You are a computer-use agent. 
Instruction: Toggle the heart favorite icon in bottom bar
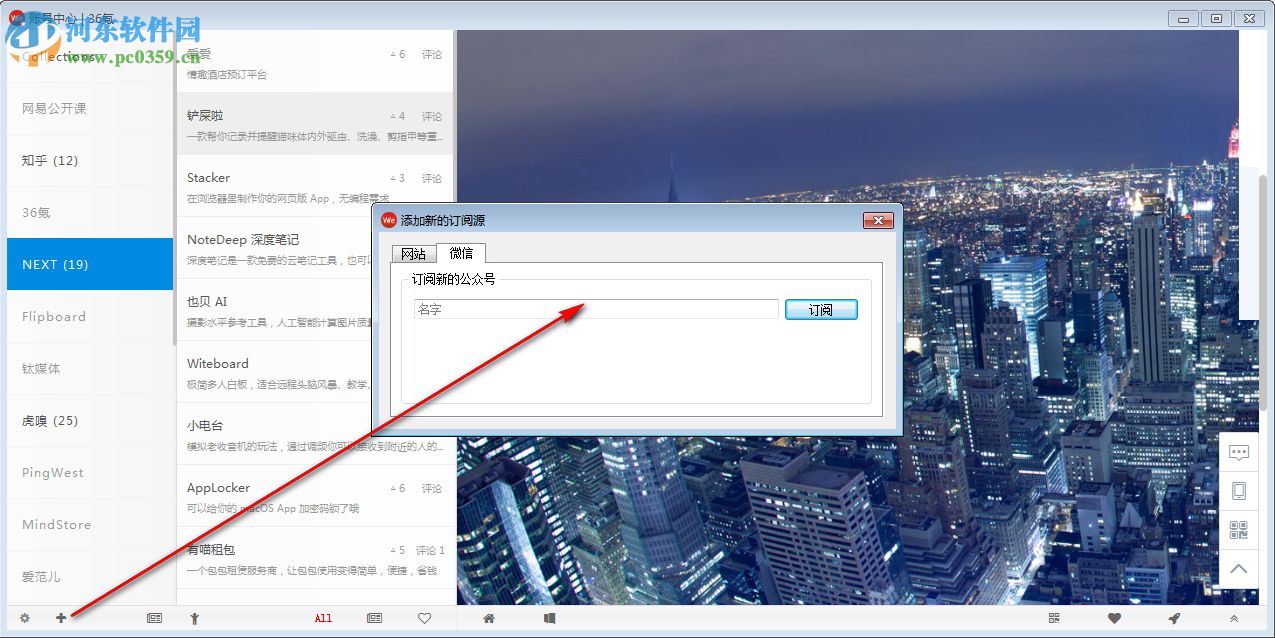tap(424, 618)
